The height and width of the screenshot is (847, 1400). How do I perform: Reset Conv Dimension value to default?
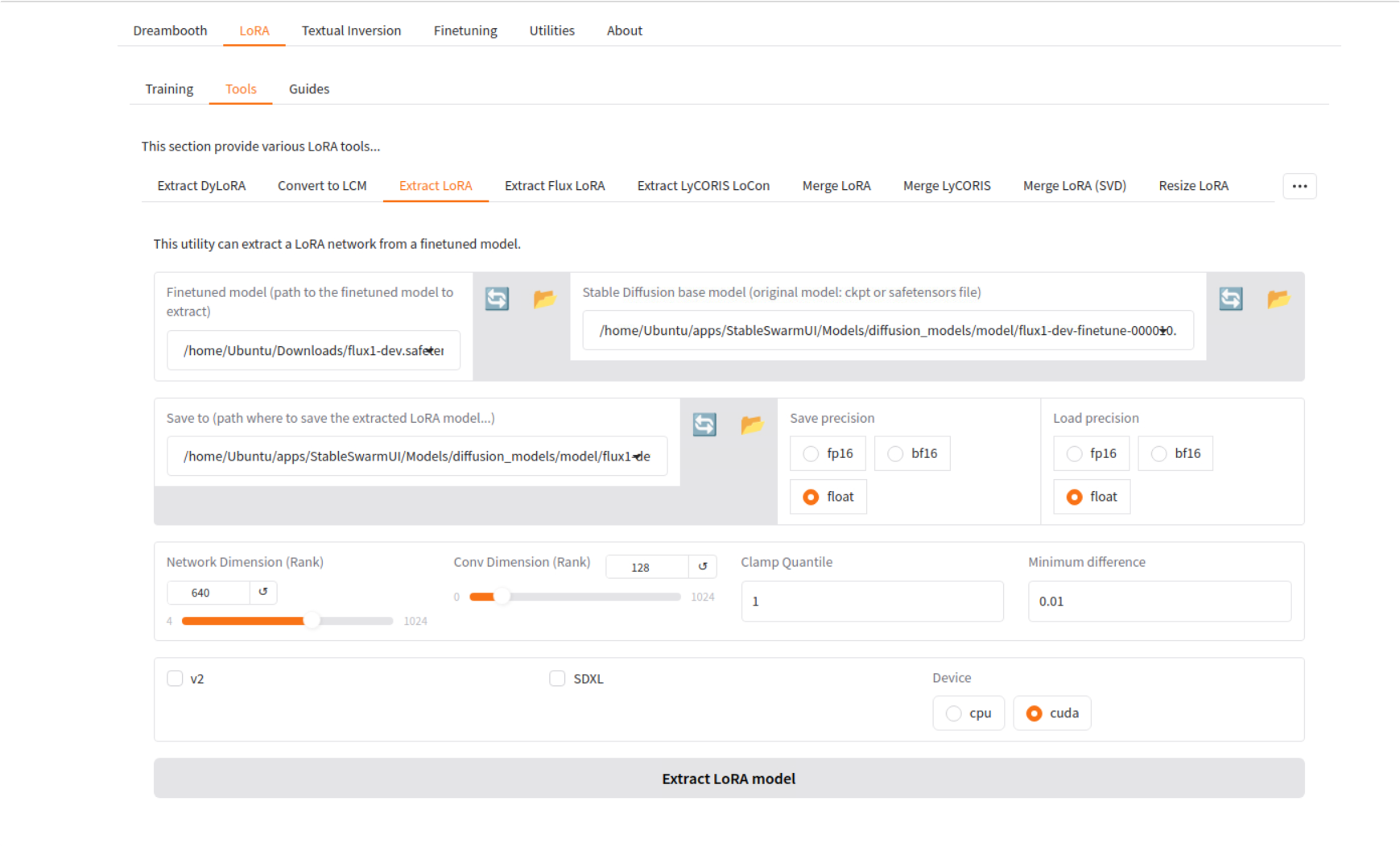pos(703,566)
